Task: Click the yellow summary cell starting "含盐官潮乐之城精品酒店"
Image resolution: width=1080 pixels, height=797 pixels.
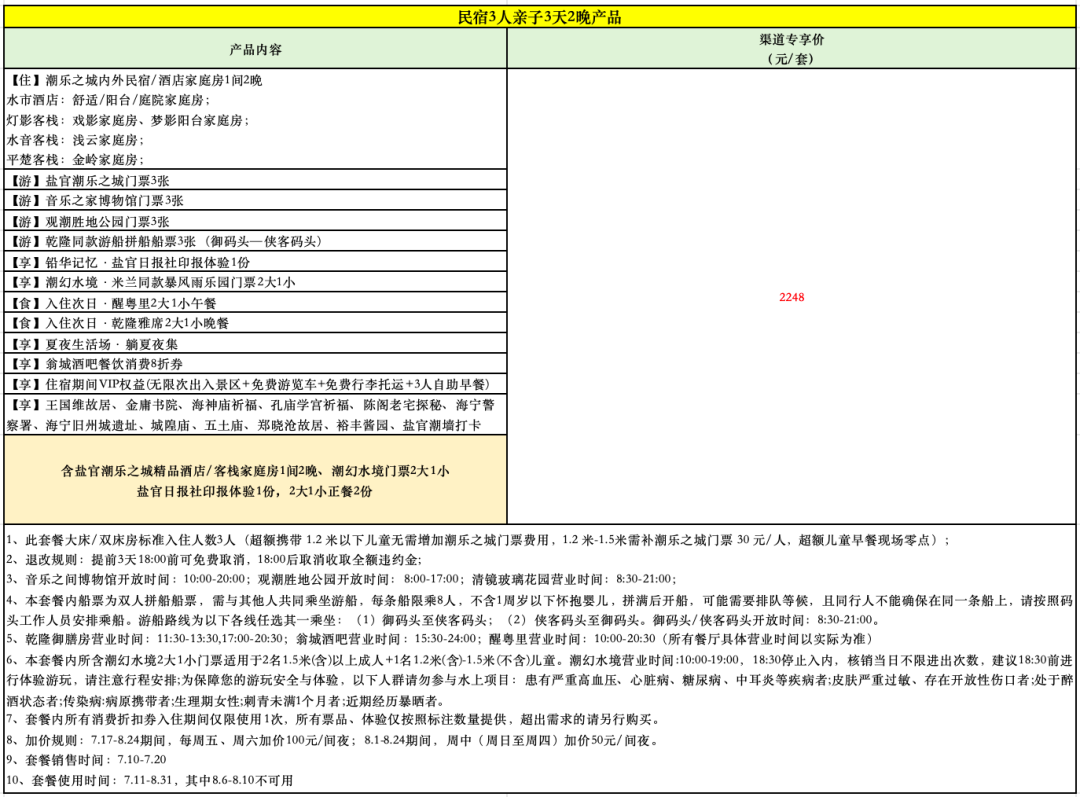Action: tap(256, 480)
